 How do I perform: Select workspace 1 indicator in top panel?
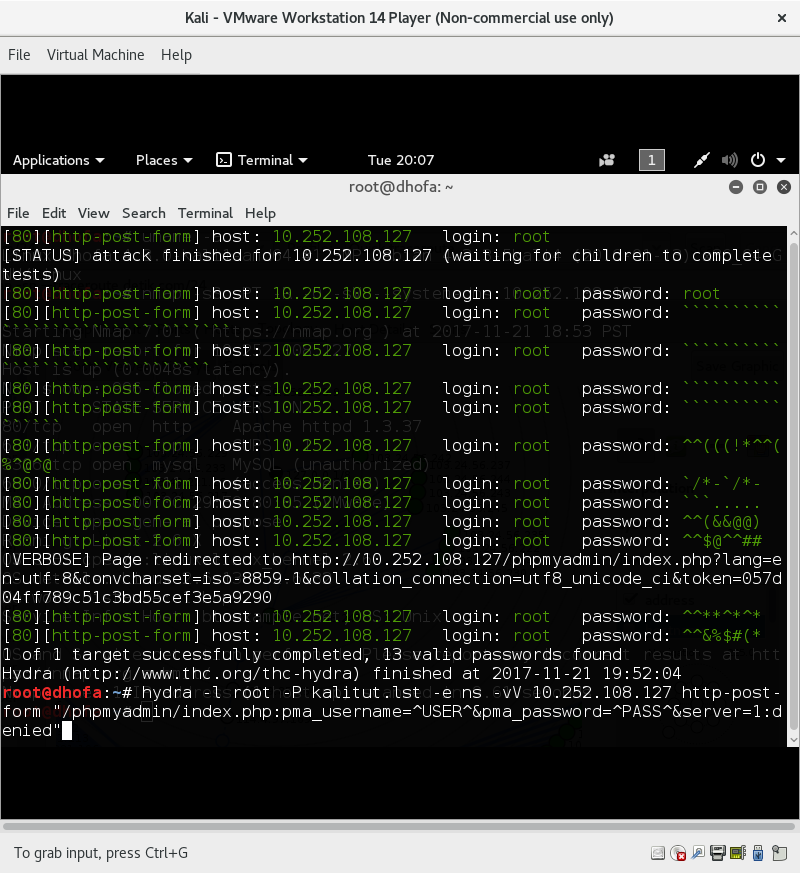tap(651, 160)
